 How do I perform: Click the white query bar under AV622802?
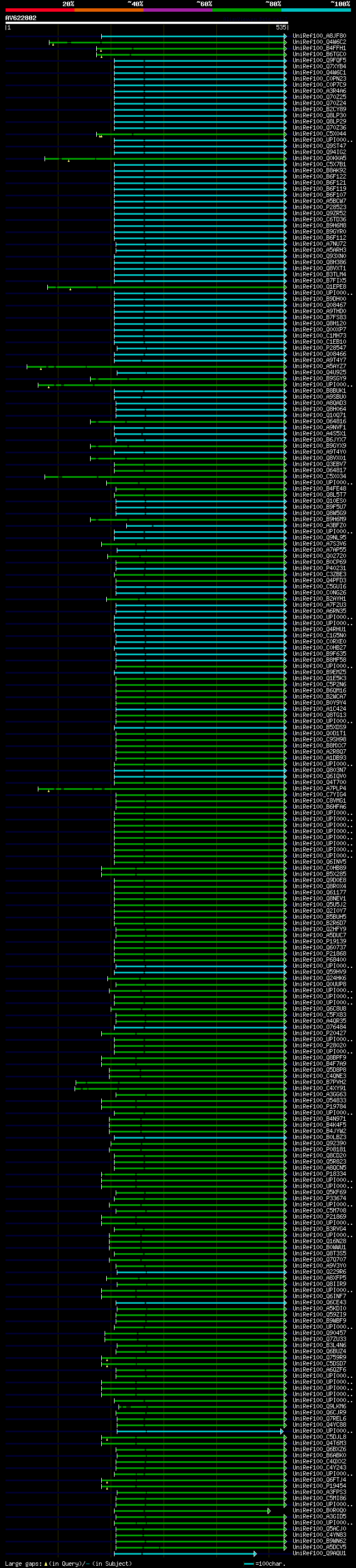click(147, 22)
